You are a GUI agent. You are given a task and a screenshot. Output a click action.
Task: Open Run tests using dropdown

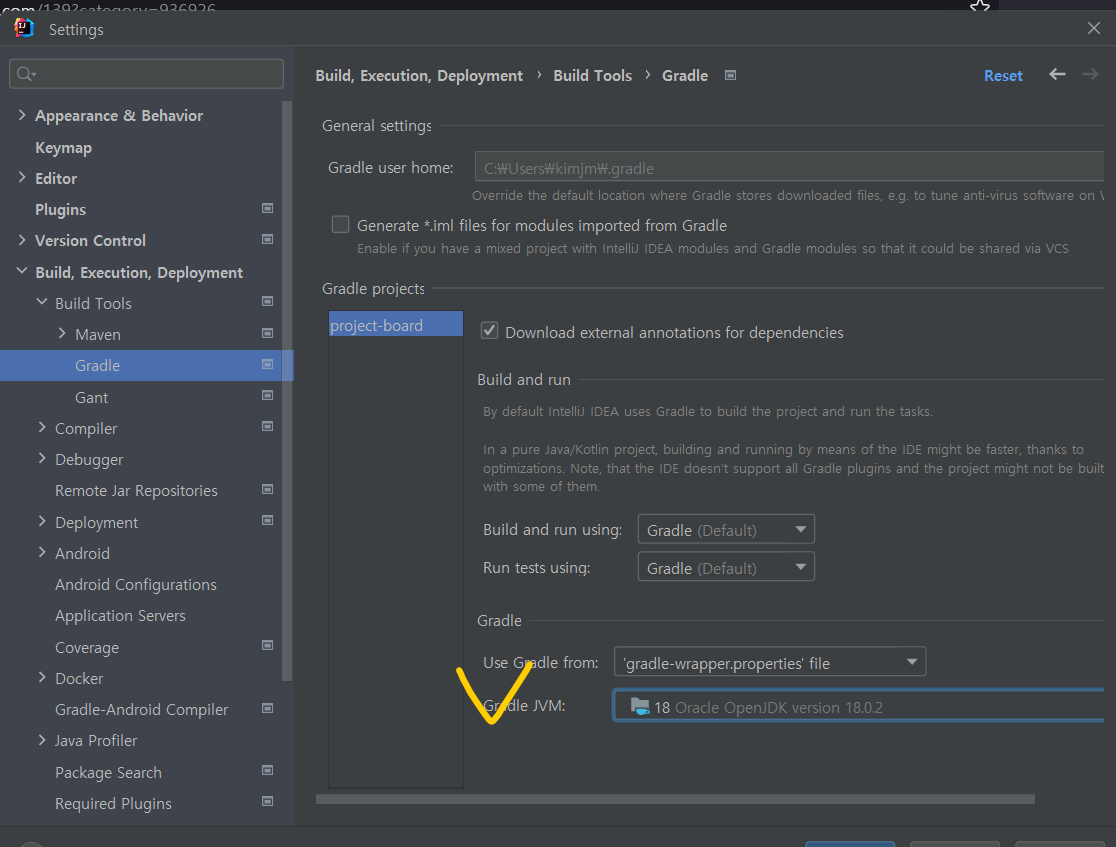pyautogui.click(x=726, y=567)
